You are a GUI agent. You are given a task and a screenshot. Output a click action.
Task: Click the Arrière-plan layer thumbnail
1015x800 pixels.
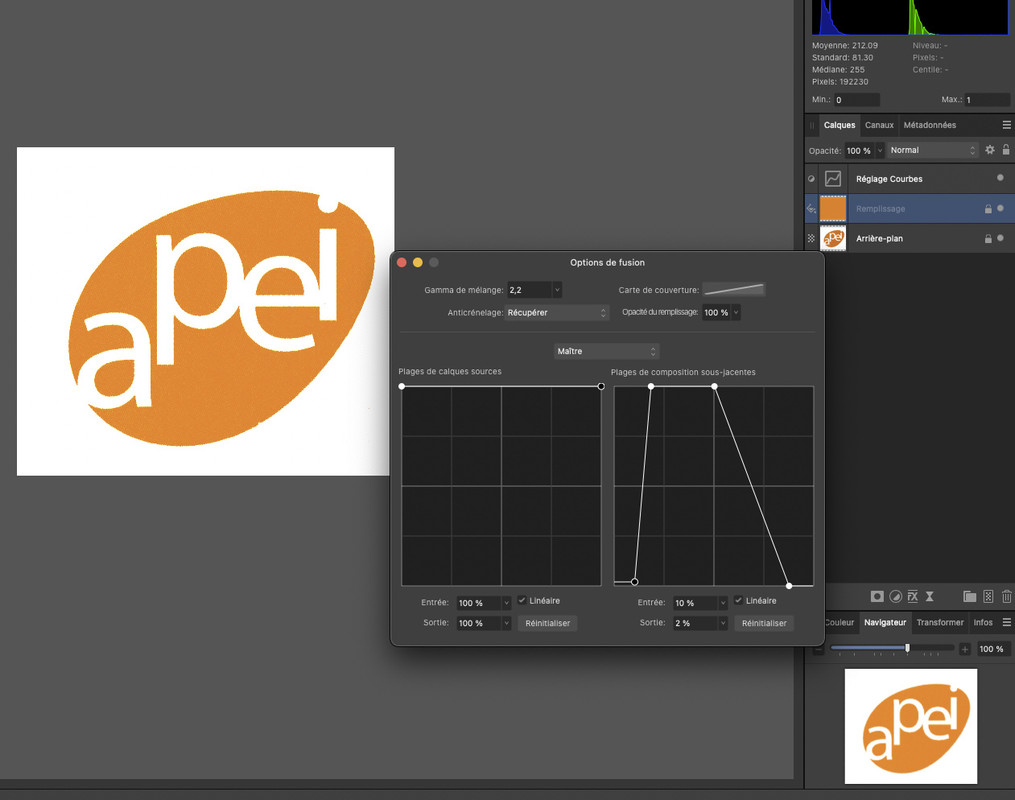(833, 238)
